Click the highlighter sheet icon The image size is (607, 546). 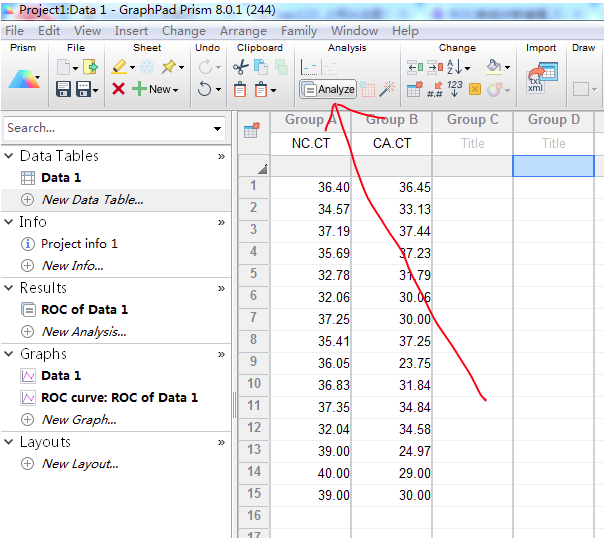(119, 67)
